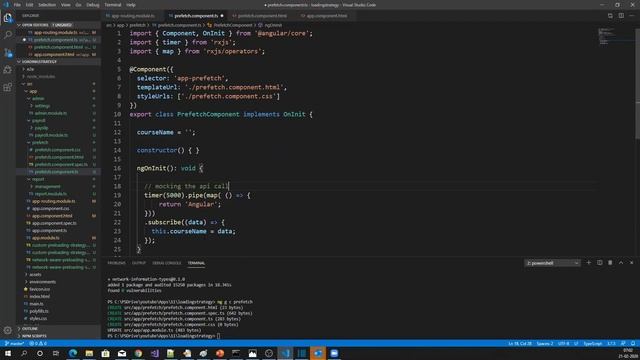Open the Source Control view
The width and height of the screenshot is (640, 360).
tap(8, 53)
